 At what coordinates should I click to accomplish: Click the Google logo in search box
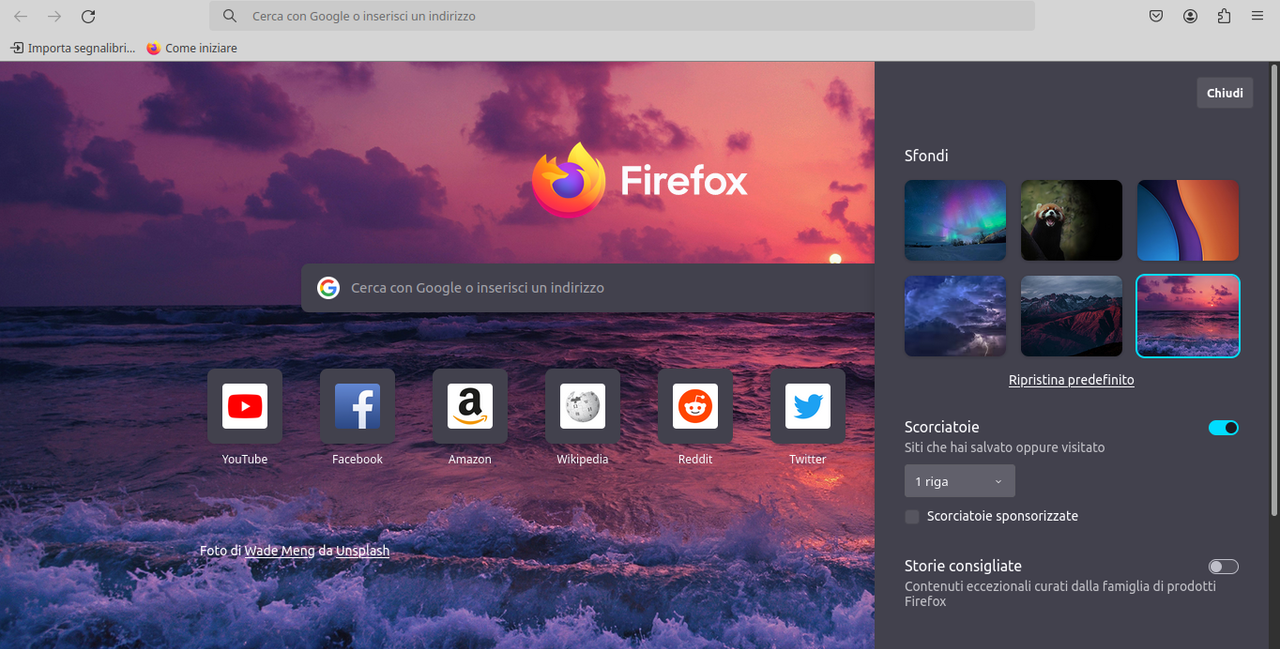pyautogui.click(x=328, y=288)
